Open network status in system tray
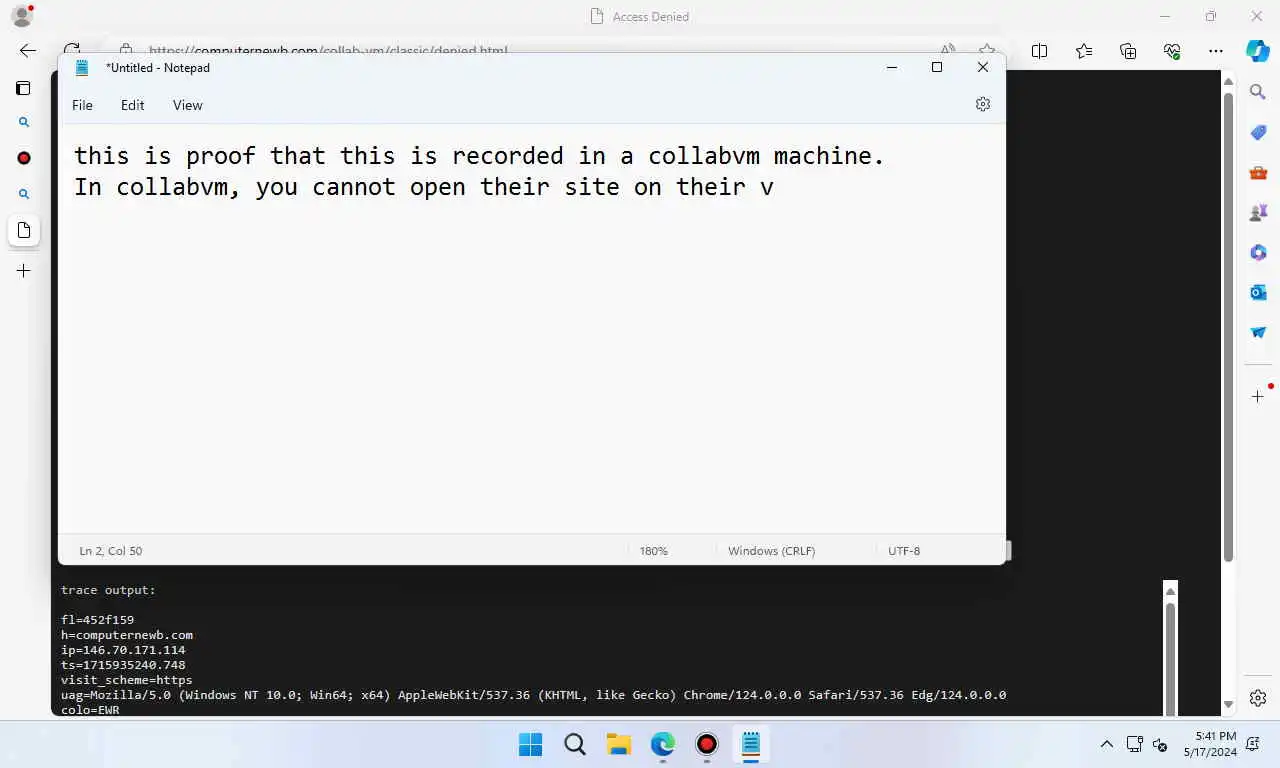 [x=1135, y=744]
